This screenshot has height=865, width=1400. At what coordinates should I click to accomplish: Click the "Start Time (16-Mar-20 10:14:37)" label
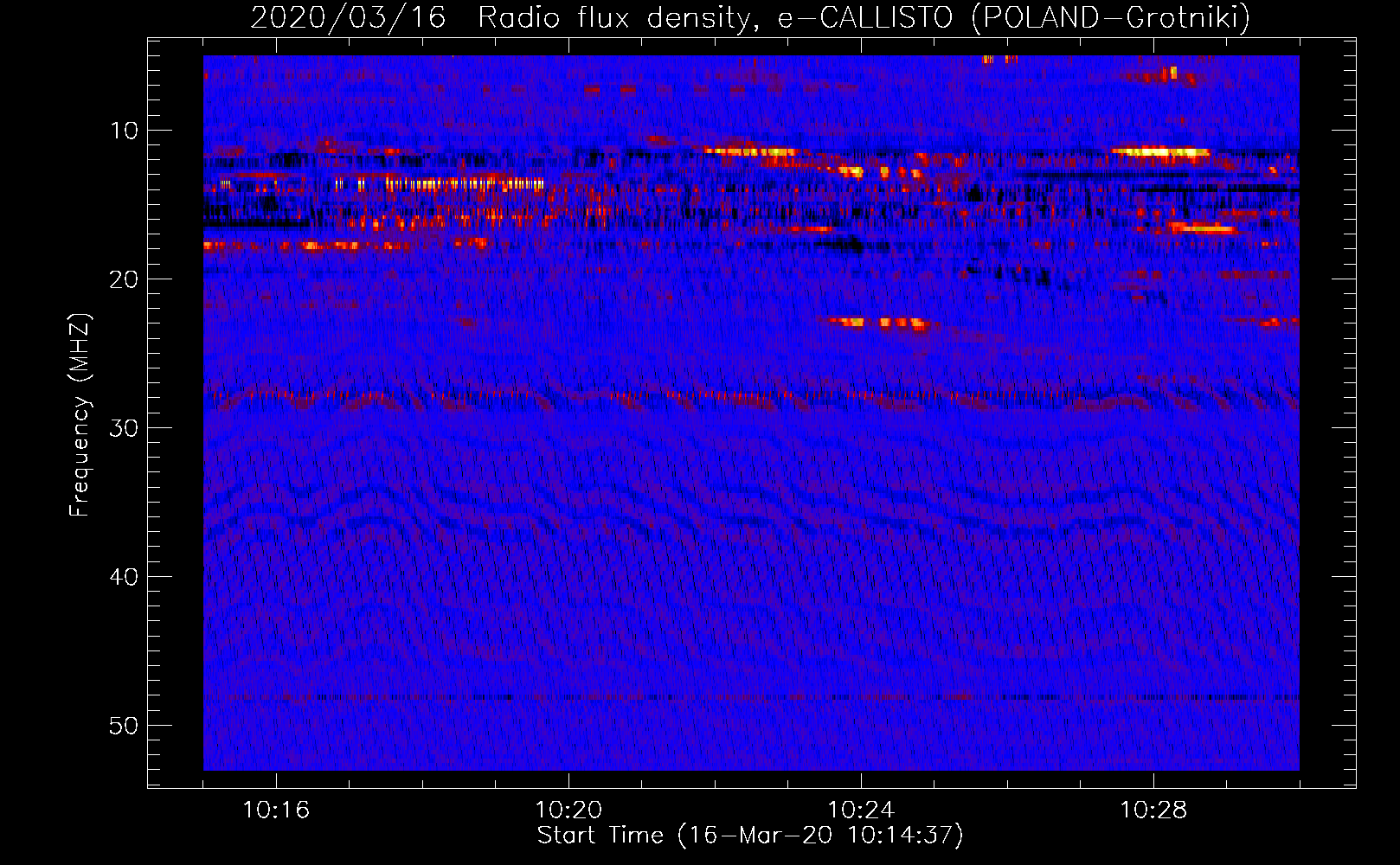(750, 836)
